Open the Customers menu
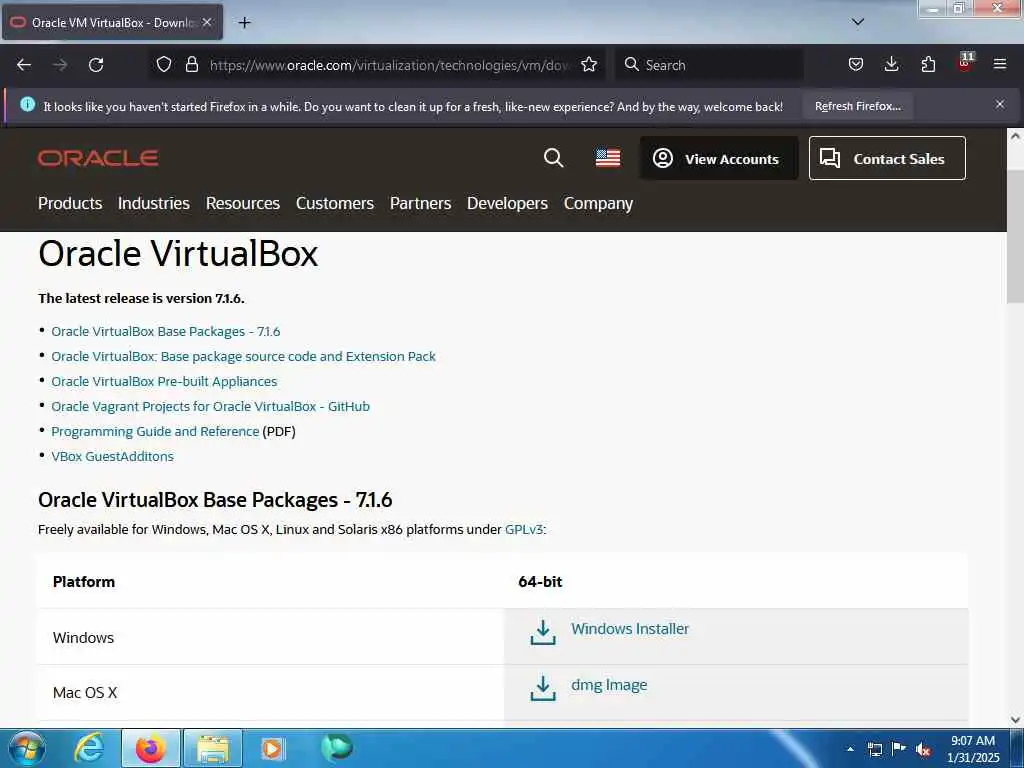This screenshot has width=1024, height=768. (335, 204)
